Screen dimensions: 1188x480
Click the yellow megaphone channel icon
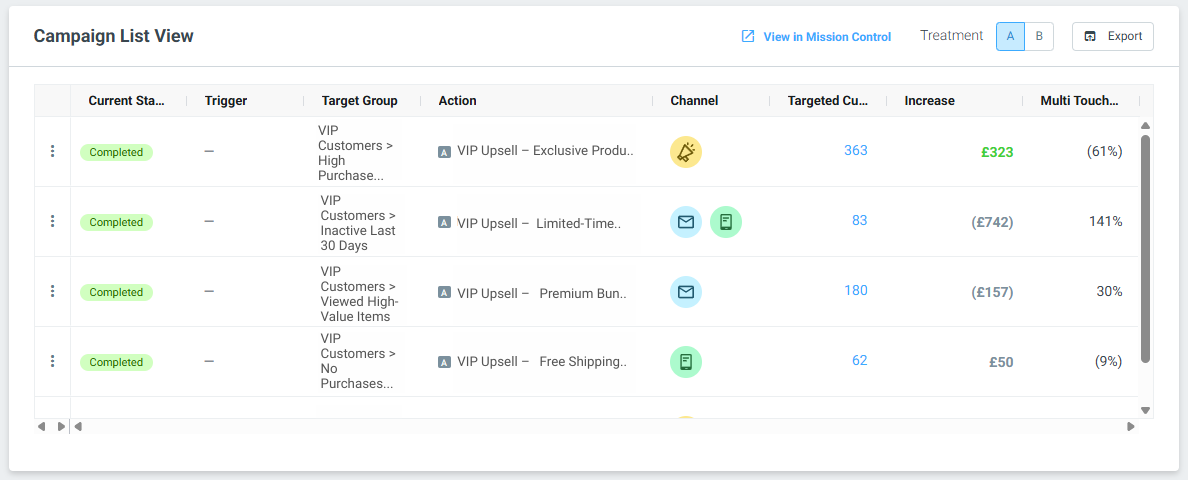[x=686, y=152]
